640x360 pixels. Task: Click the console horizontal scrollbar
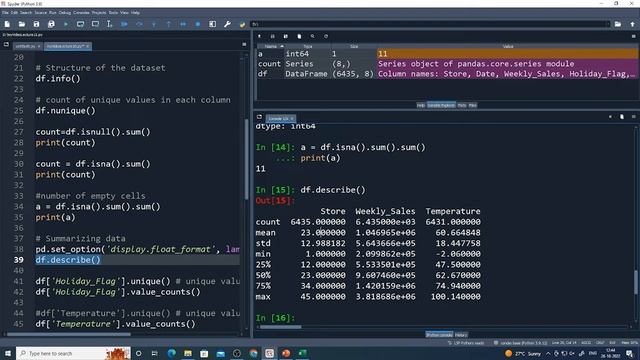(280, 327)
